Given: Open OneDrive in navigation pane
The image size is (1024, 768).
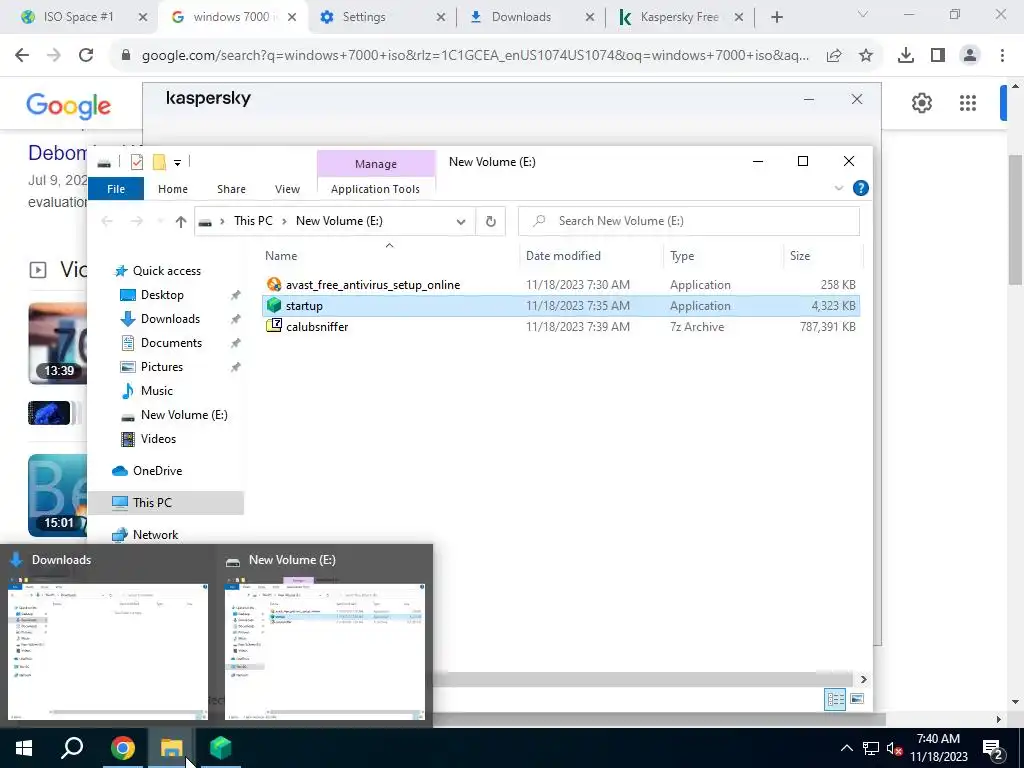Looking at the screenshot, I should tap(157, 471).
